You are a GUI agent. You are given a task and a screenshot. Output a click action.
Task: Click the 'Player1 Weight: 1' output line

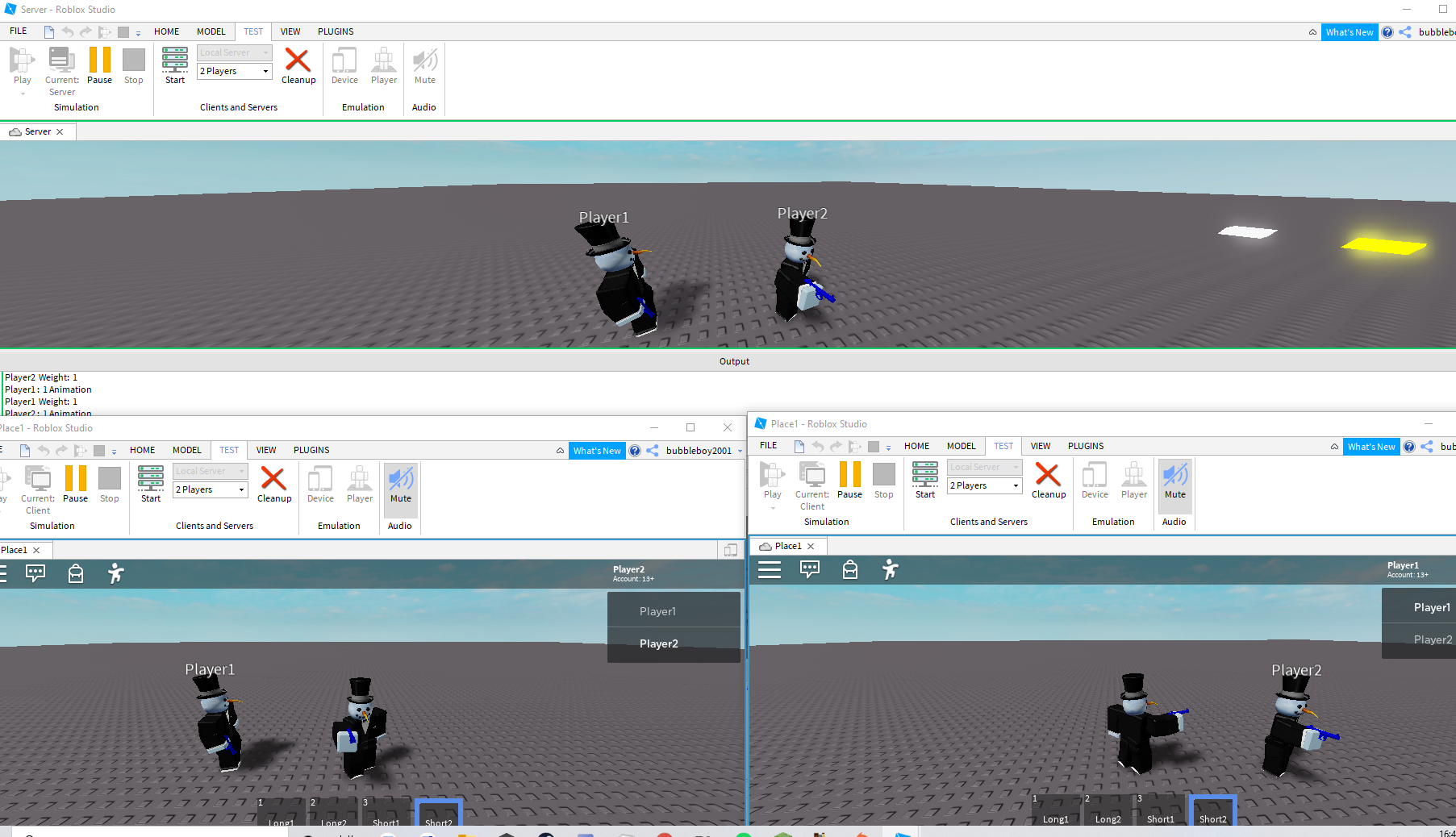coord(41,402)
